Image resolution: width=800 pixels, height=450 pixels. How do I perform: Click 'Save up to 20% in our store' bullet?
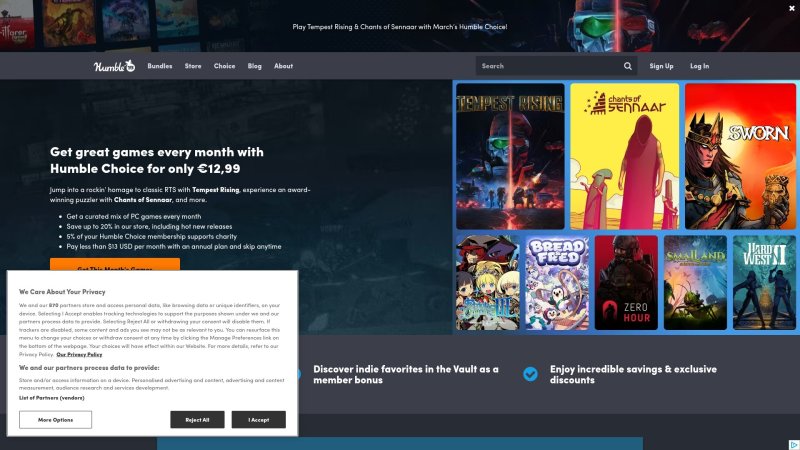pyautogui.click(x=149, y=226)
